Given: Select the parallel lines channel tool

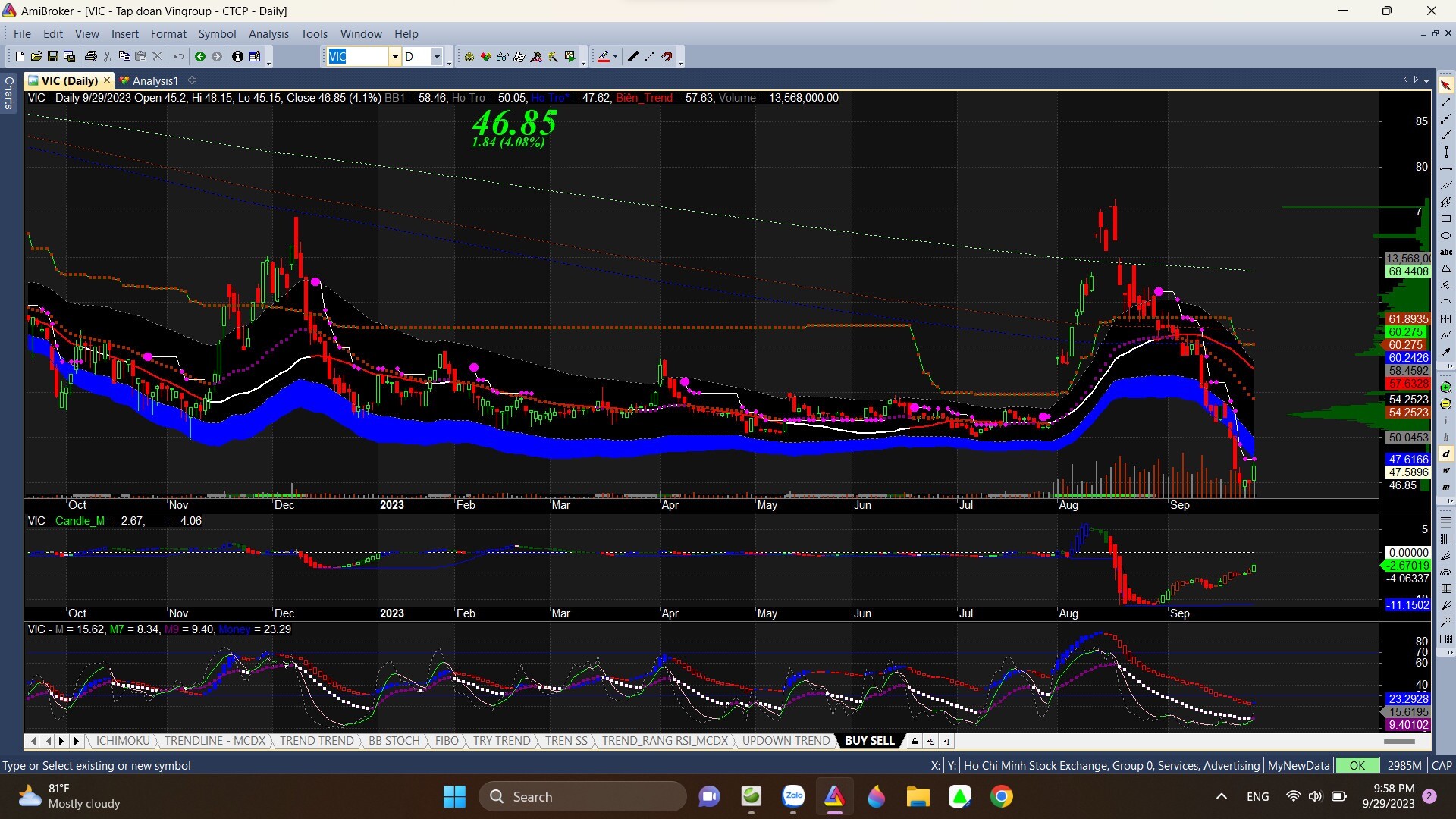Looking at the screenshot, I should tap(1446, 185).
